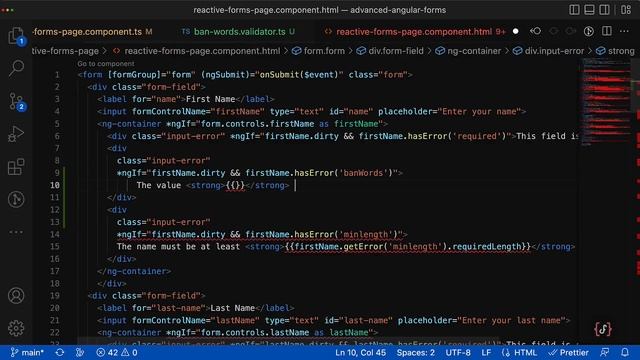Open the Explorer view in activity bar
The height and width of the screenshot is (360, 640).
click(16, 36)
